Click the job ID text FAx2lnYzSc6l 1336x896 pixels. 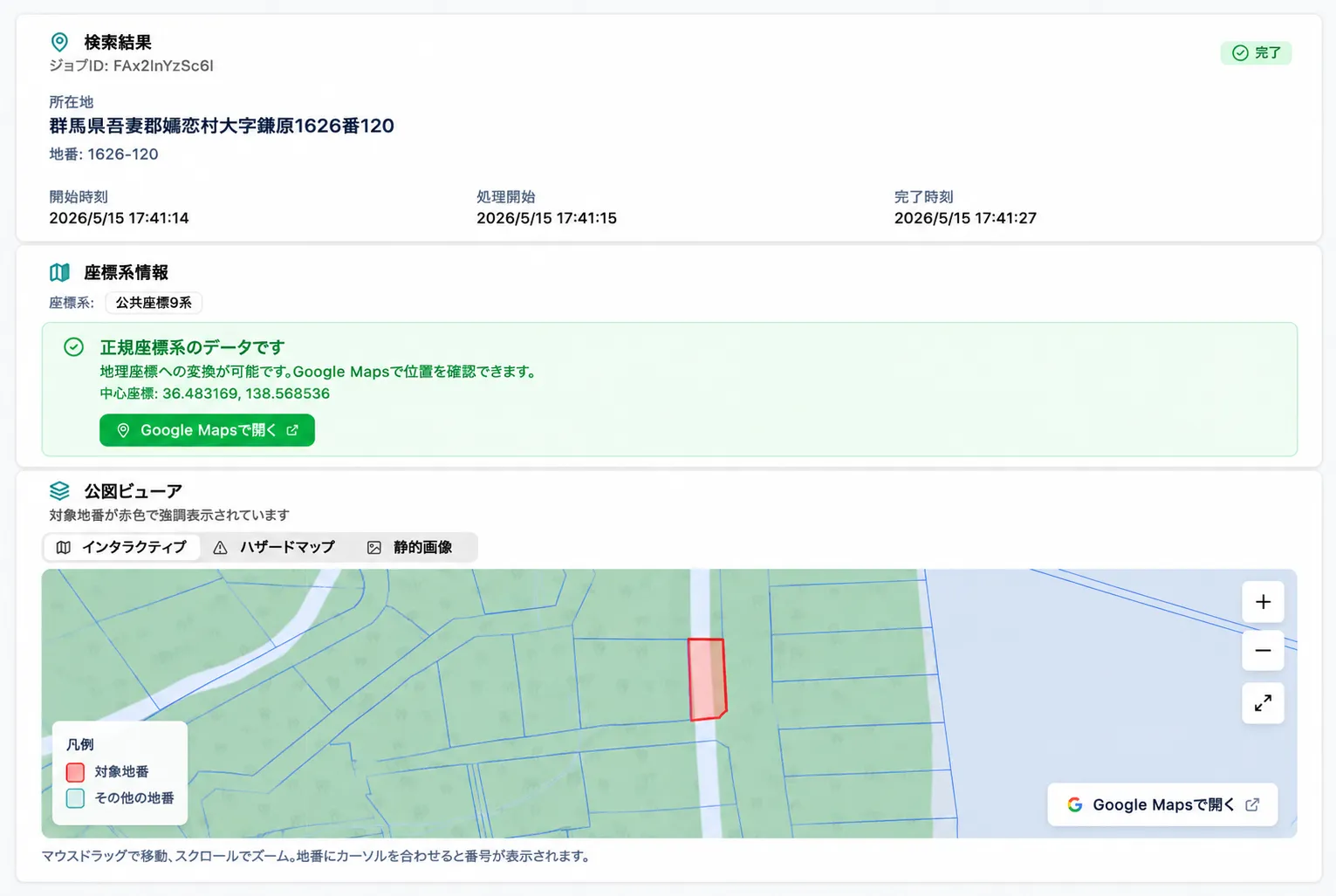pyautogui.click(x=163, y=65)
